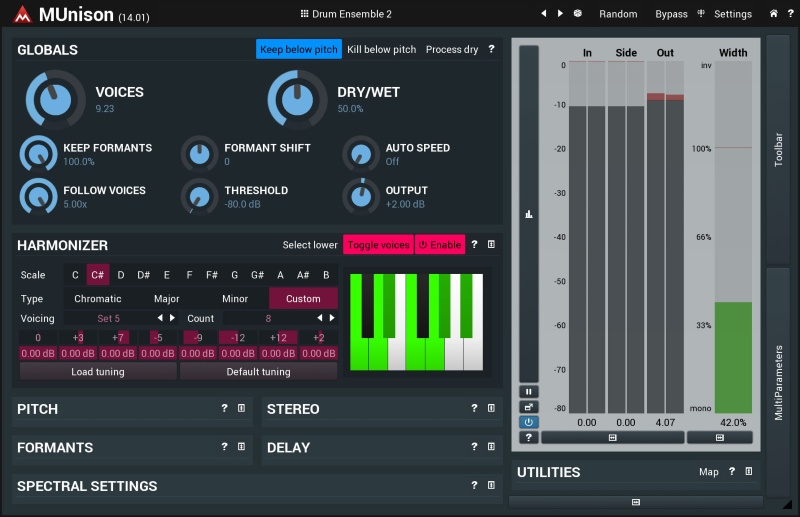The image size is (800, 517).
Task: Open Pitch section help icon
Action: click(x=224, y=408)
